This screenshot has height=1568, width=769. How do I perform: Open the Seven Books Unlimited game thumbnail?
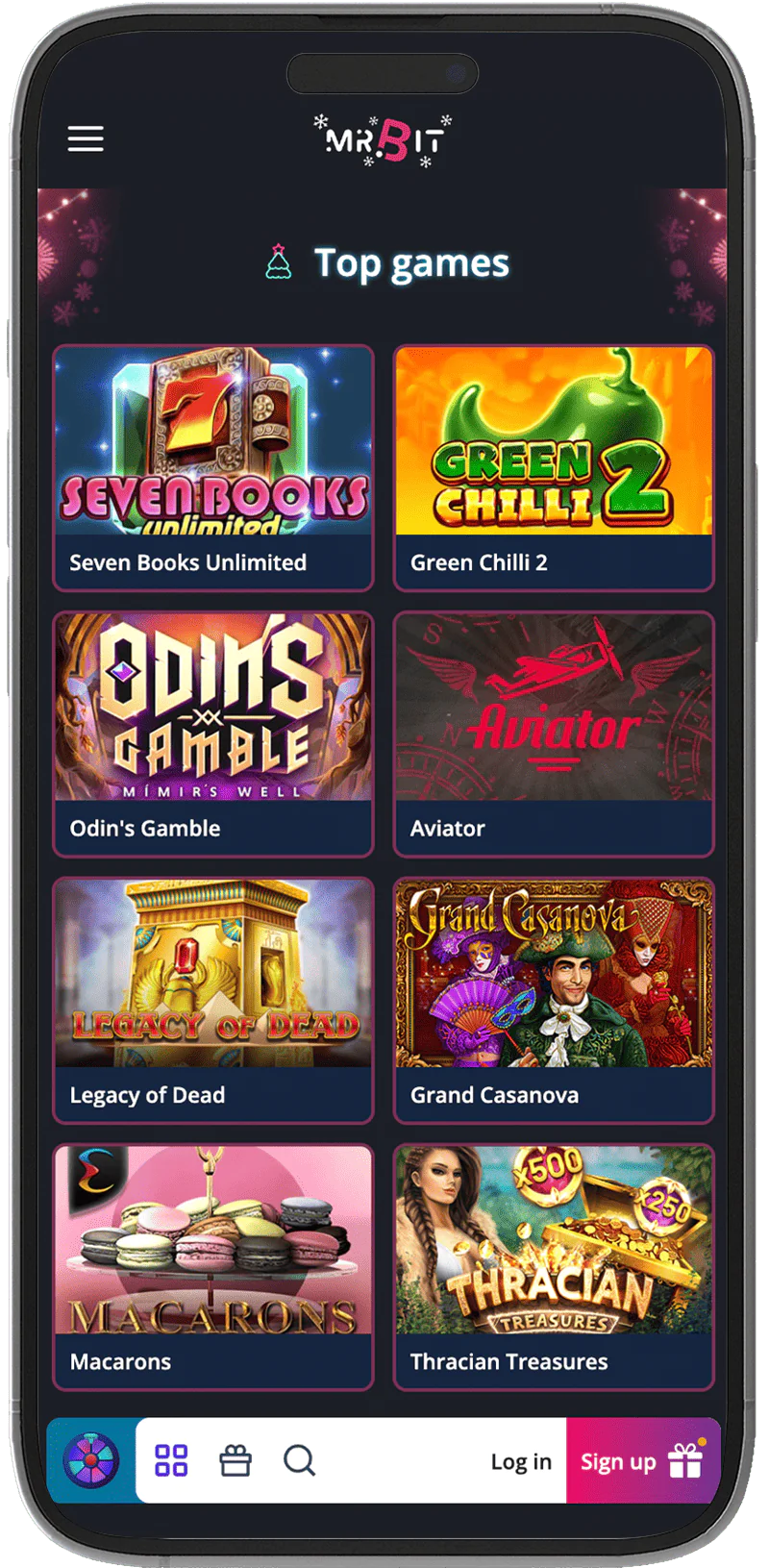(x=213, y=467)
